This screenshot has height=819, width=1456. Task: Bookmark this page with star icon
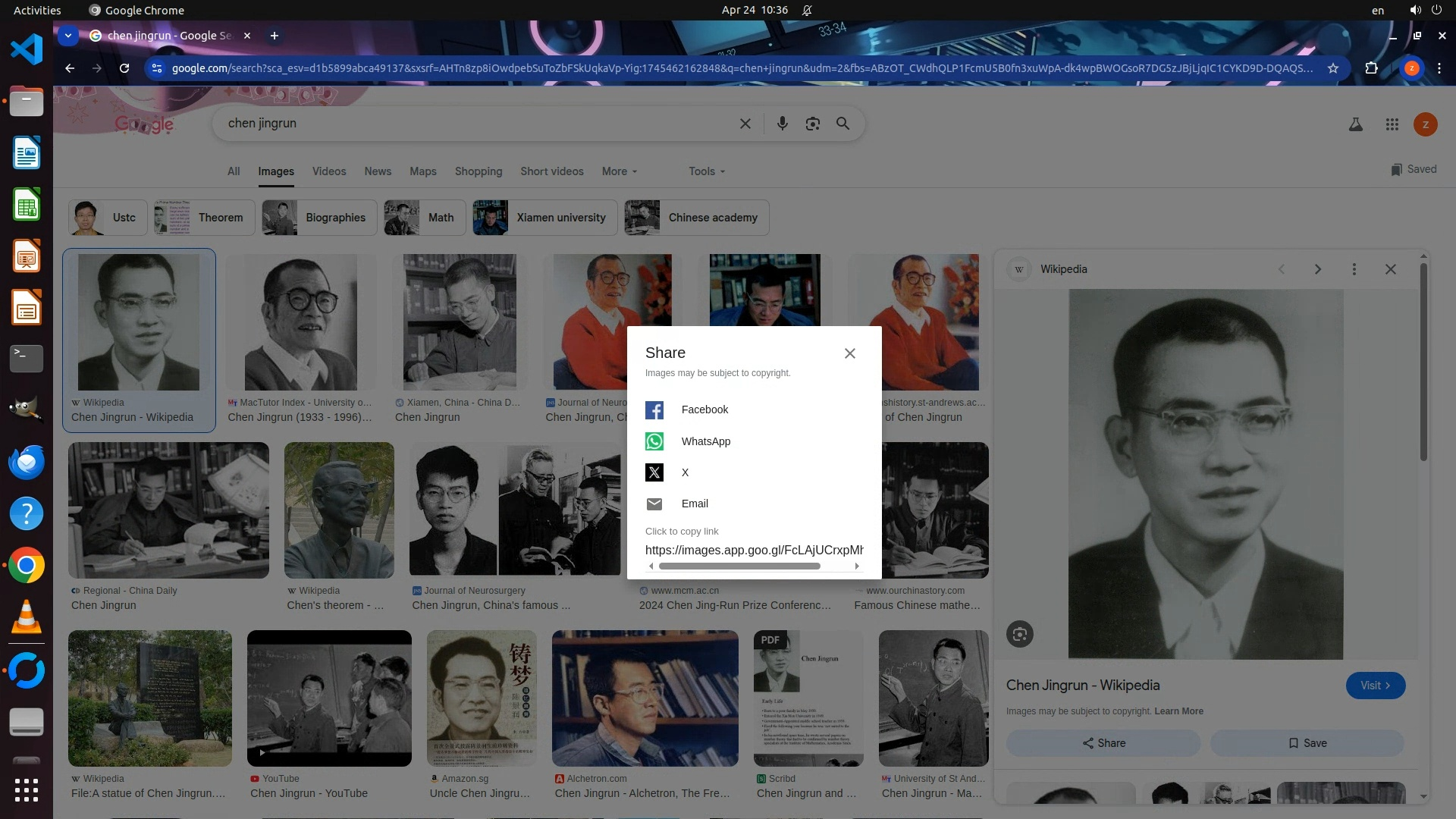point(1332,68)
